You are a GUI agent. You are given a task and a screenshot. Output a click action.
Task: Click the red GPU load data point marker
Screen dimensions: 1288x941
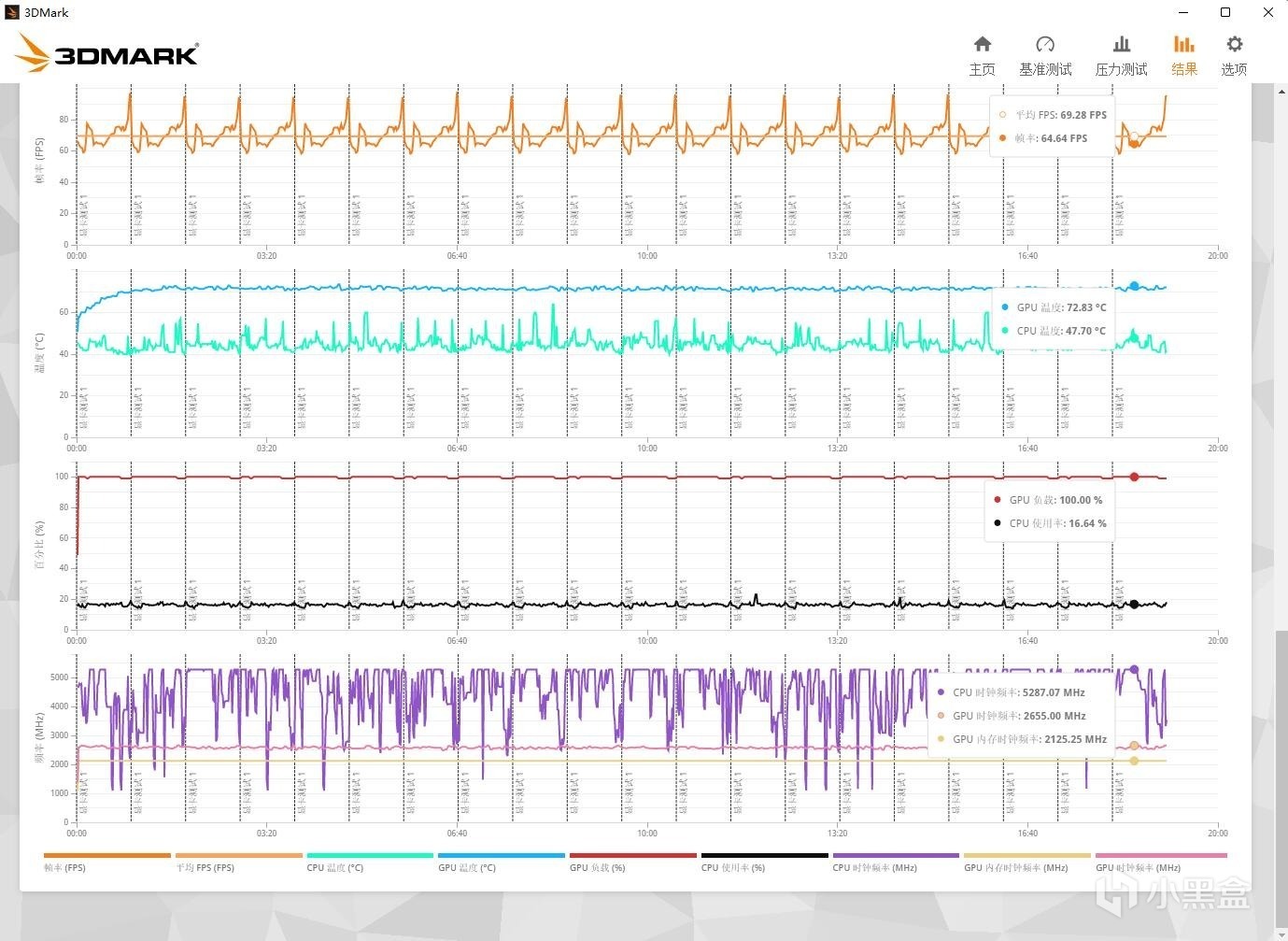[x=1134, y=477]
